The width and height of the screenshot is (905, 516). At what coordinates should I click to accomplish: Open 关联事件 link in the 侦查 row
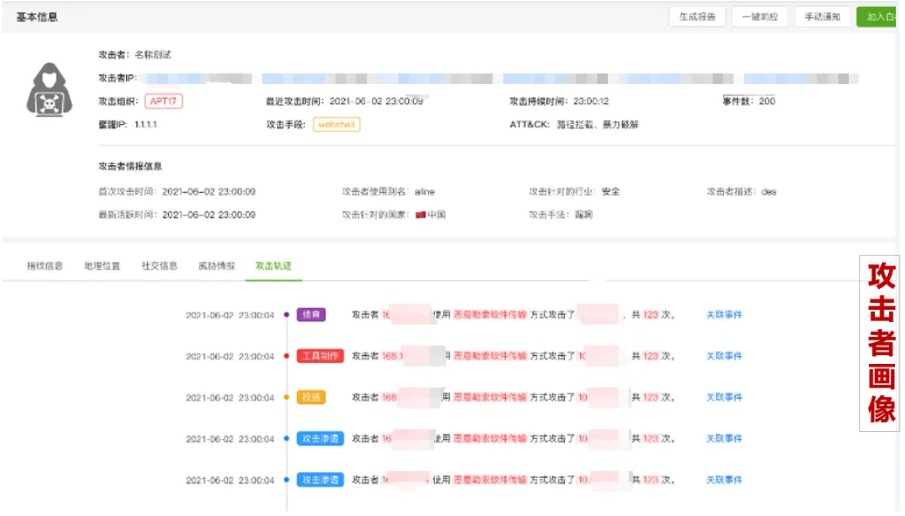click(x=725, y=315)
